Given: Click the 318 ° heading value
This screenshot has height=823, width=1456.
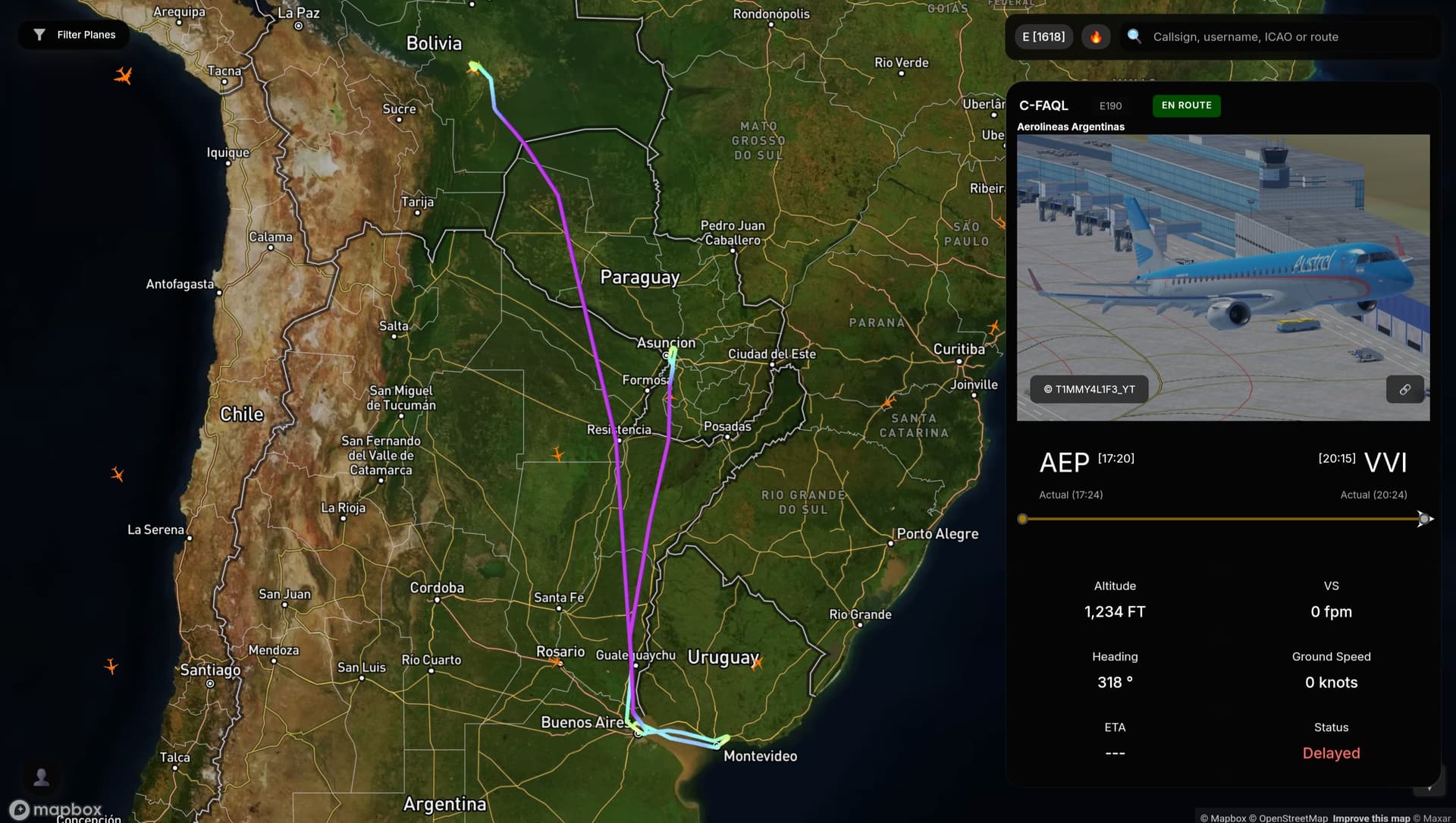Looking at the screenshot, I should click(1115, 682).
